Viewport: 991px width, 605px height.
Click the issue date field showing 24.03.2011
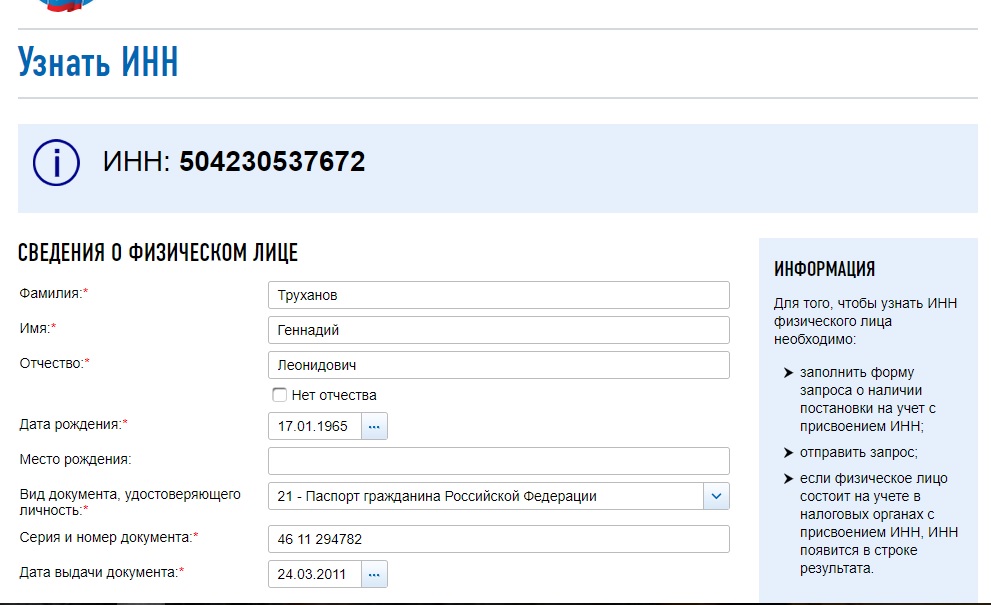click(x=314, y=574)
